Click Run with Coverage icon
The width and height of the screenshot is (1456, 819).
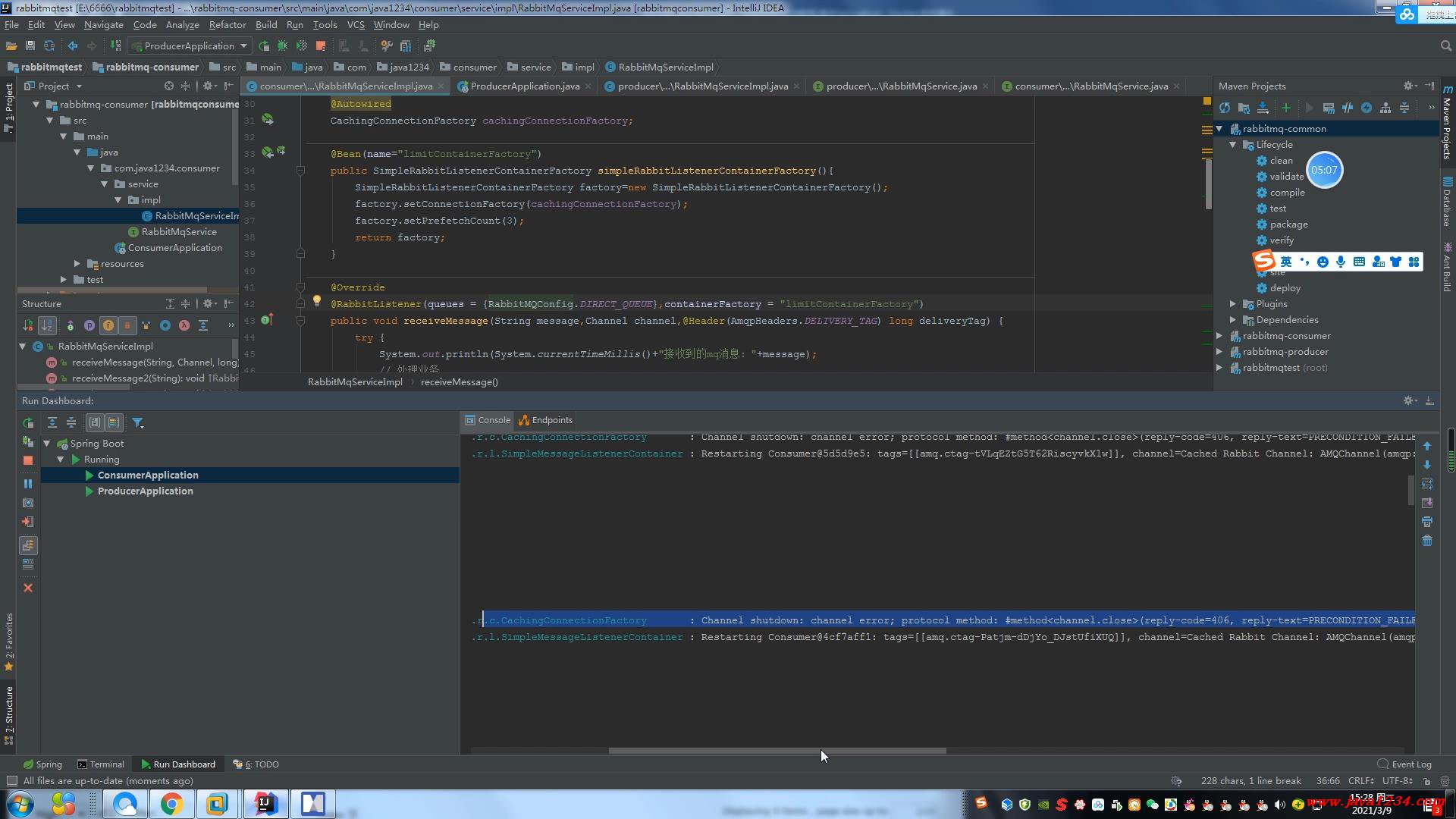click(302, 46)
